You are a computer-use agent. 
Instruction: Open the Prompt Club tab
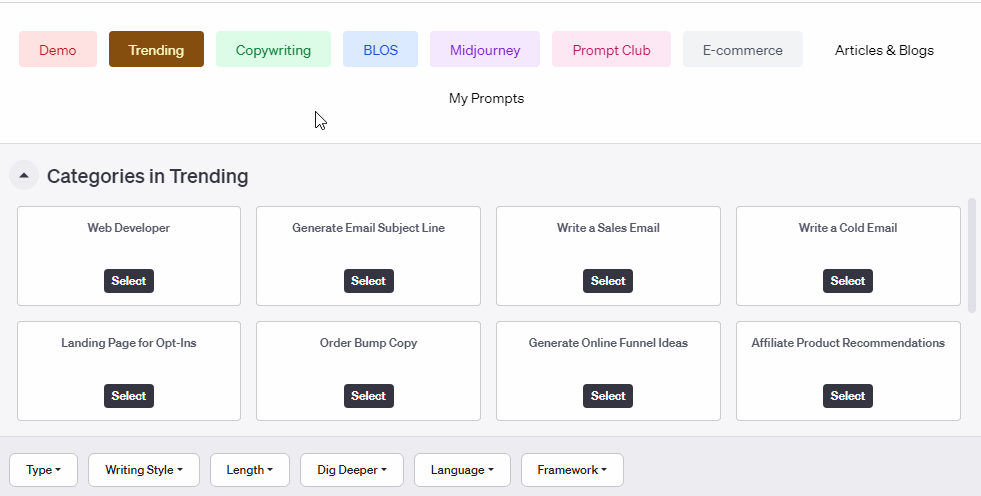click(611, 50)
